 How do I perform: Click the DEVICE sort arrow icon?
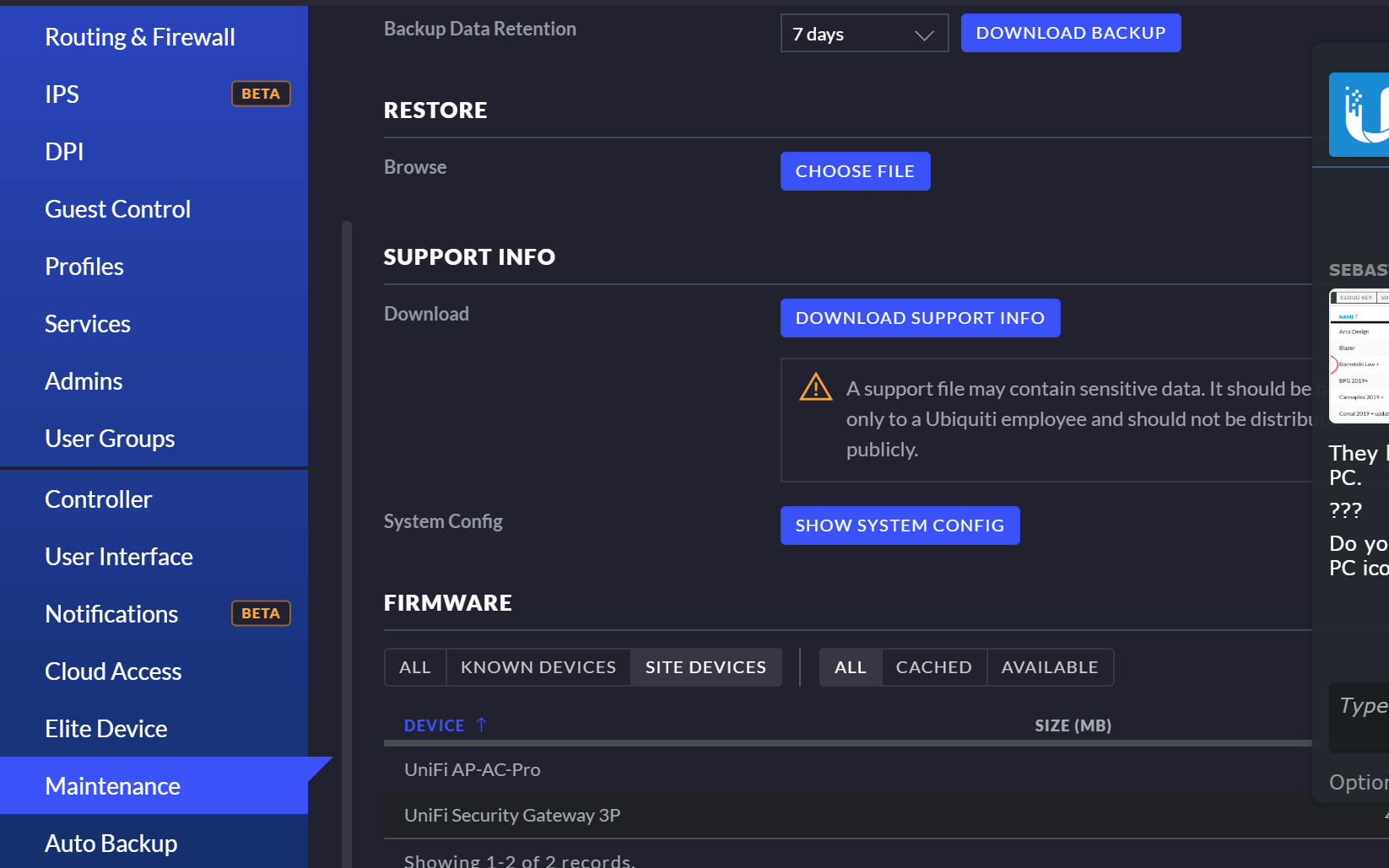pos(481,725)
